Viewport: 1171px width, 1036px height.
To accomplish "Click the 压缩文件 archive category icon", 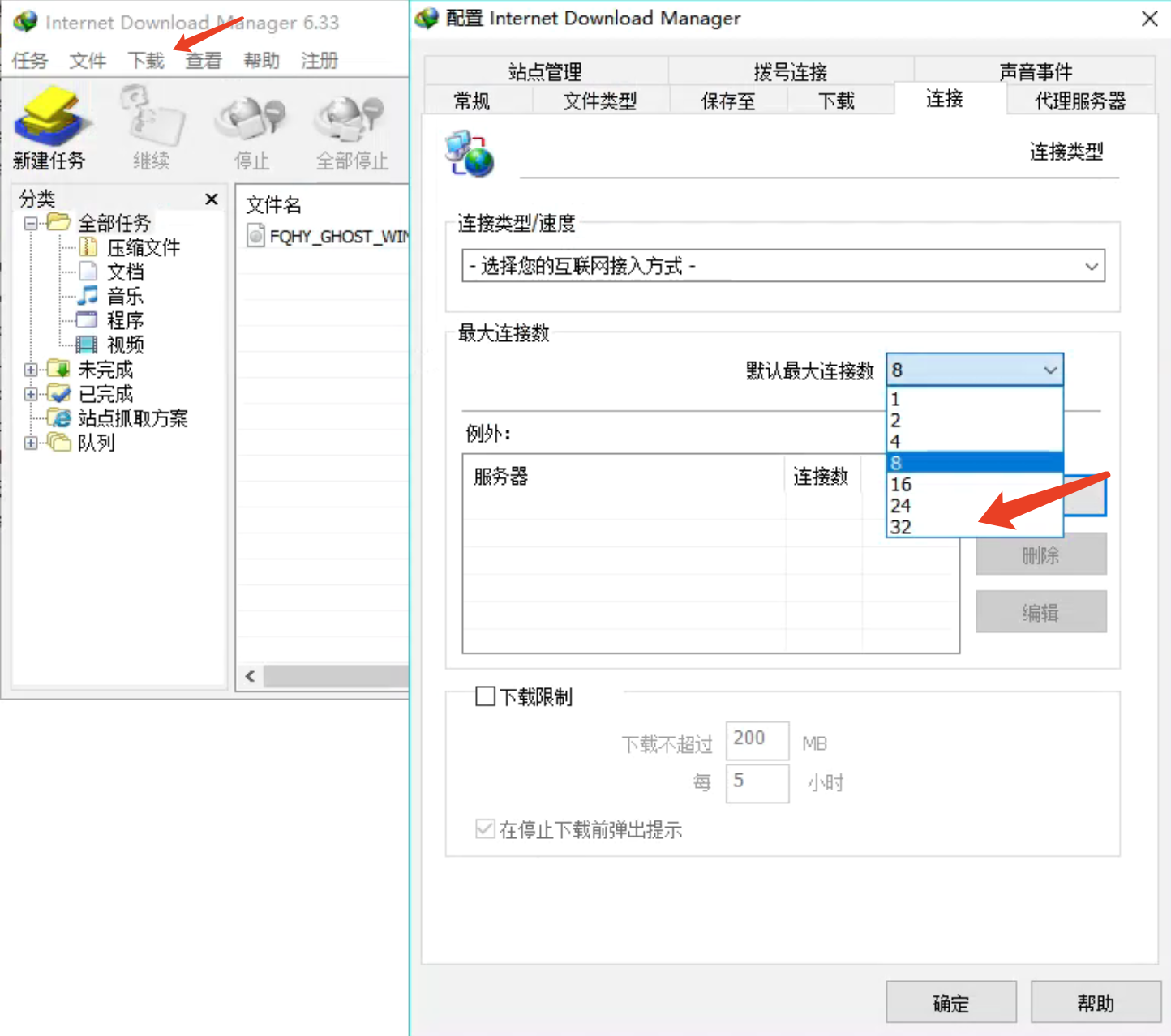I will (x=88, y=247).
